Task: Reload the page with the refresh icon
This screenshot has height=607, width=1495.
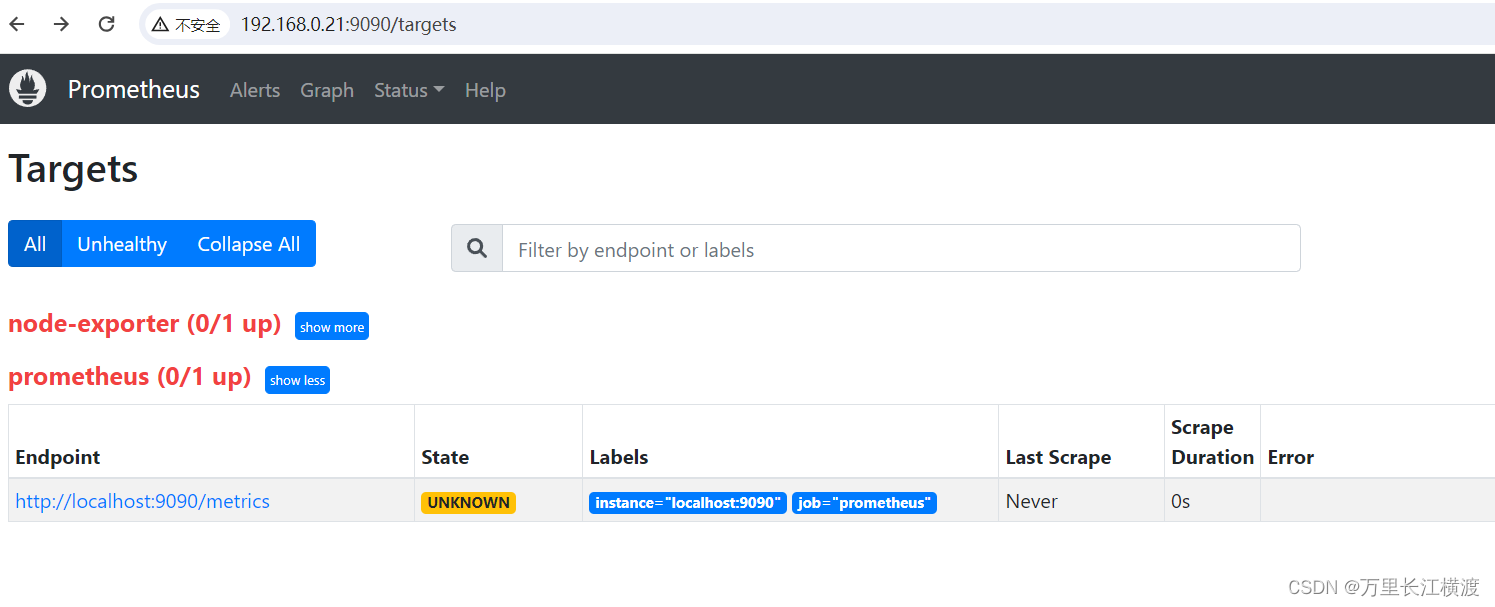Action: (x=107, y=24)
